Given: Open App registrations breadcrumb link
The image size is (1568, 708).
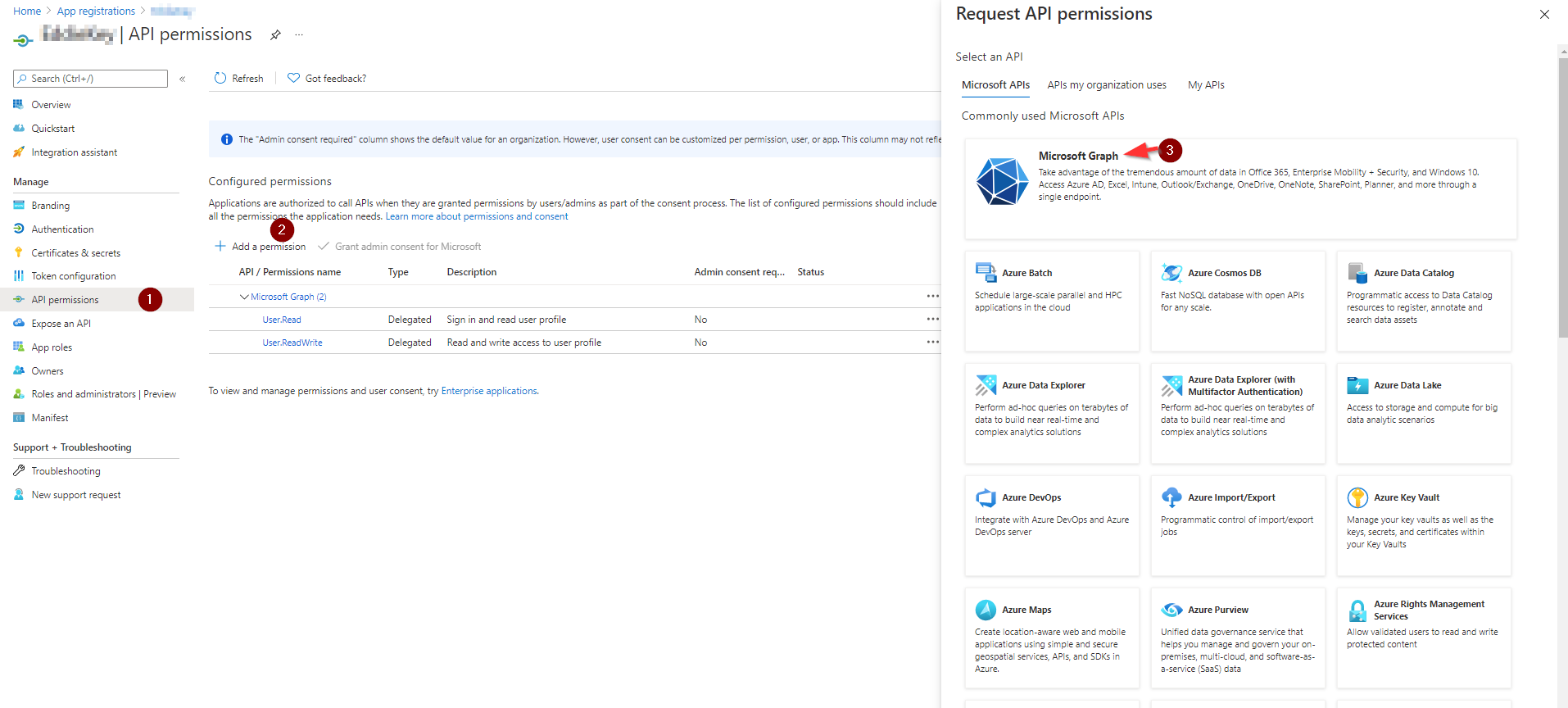Looking at the screenshot, I should pyautogui.click(x=96, y=11).
